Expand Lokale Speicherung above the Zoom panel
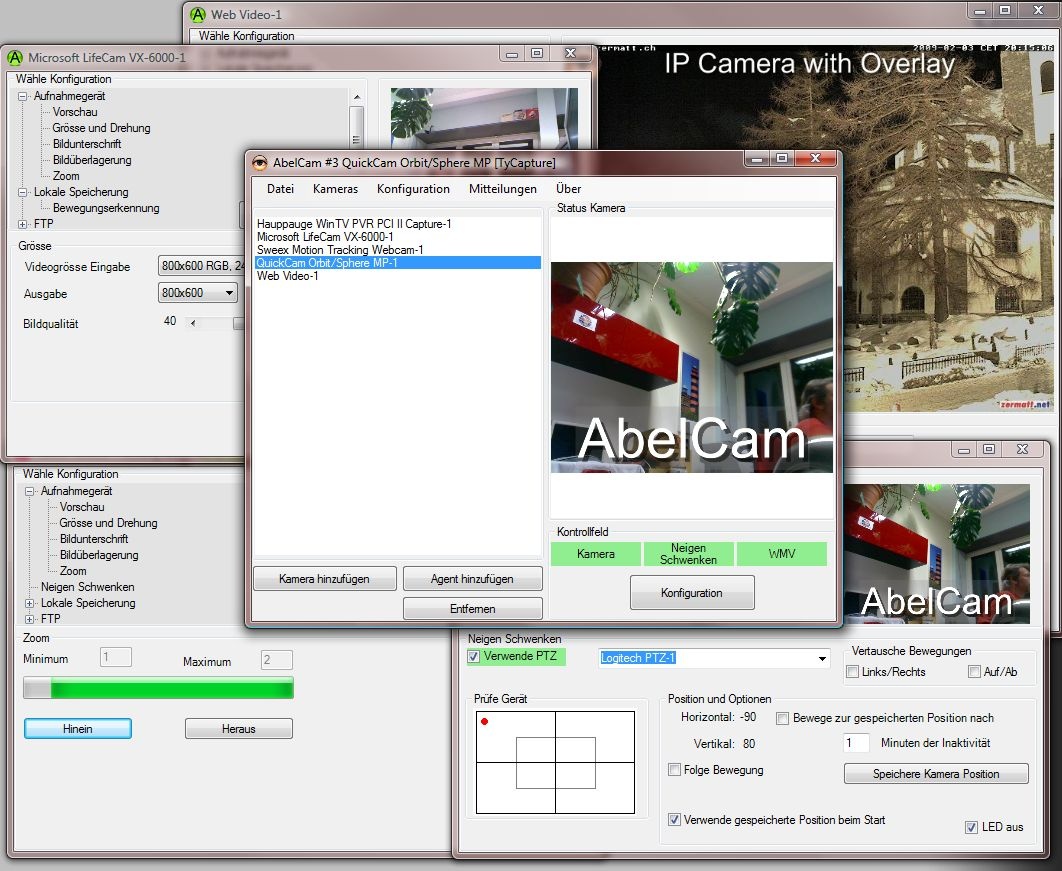The height and width of the screenshot is (871, 1062). (x=30, y=603)
